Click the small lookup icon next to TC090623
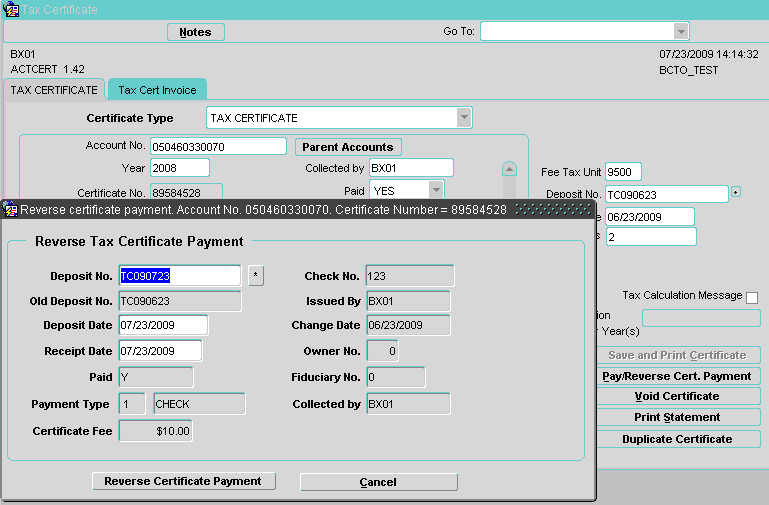Image resolution: width=769 pixels, height=505 pixels. click(736, 191)
